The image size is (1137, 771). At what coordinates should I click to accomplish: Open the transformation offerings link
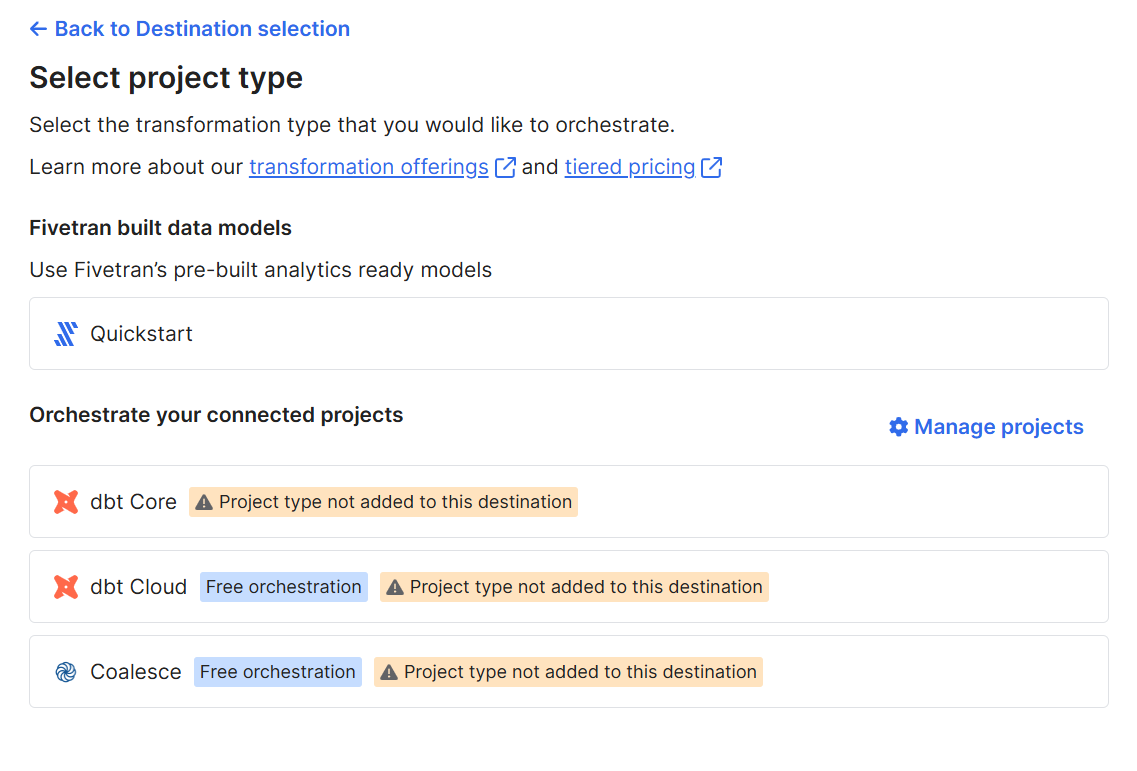(x=368, y=167)
